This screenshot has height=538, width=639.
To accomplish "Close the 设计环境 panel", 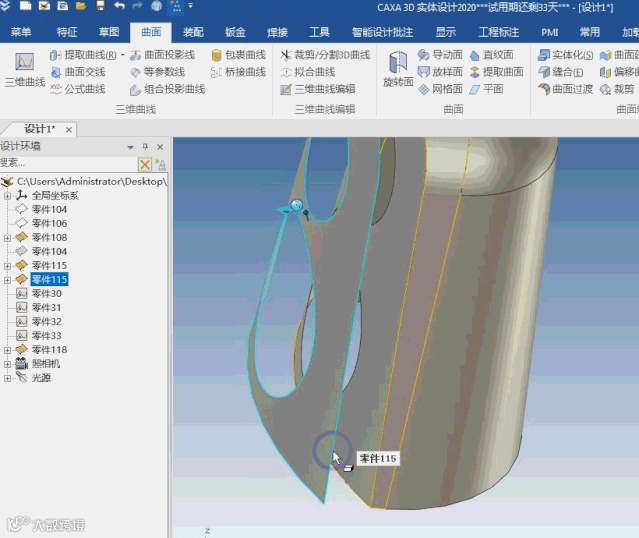I will [x=160, y=147].
